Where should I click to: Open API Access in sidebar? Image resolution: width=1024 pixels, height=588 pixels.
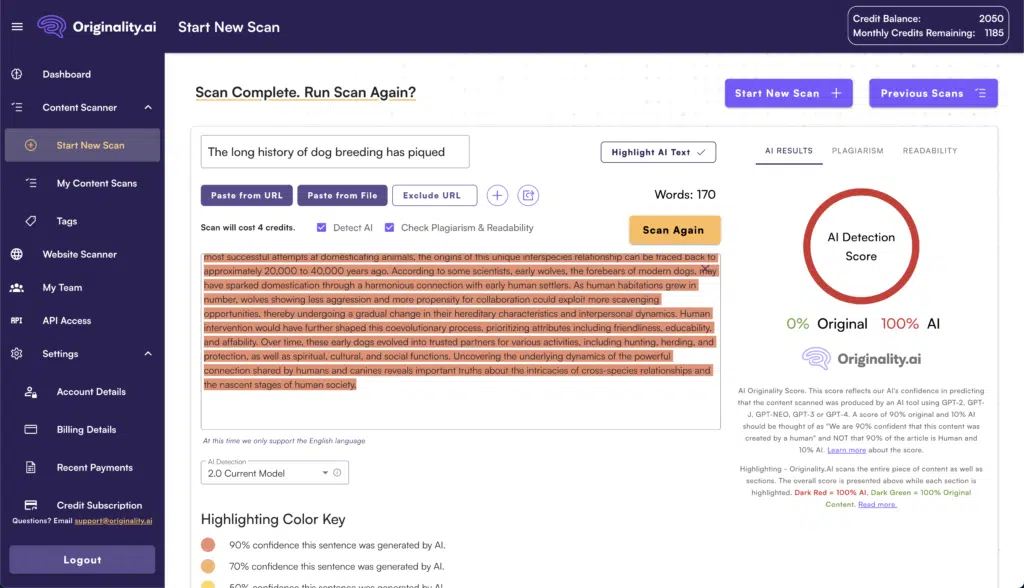click(67, 321)
